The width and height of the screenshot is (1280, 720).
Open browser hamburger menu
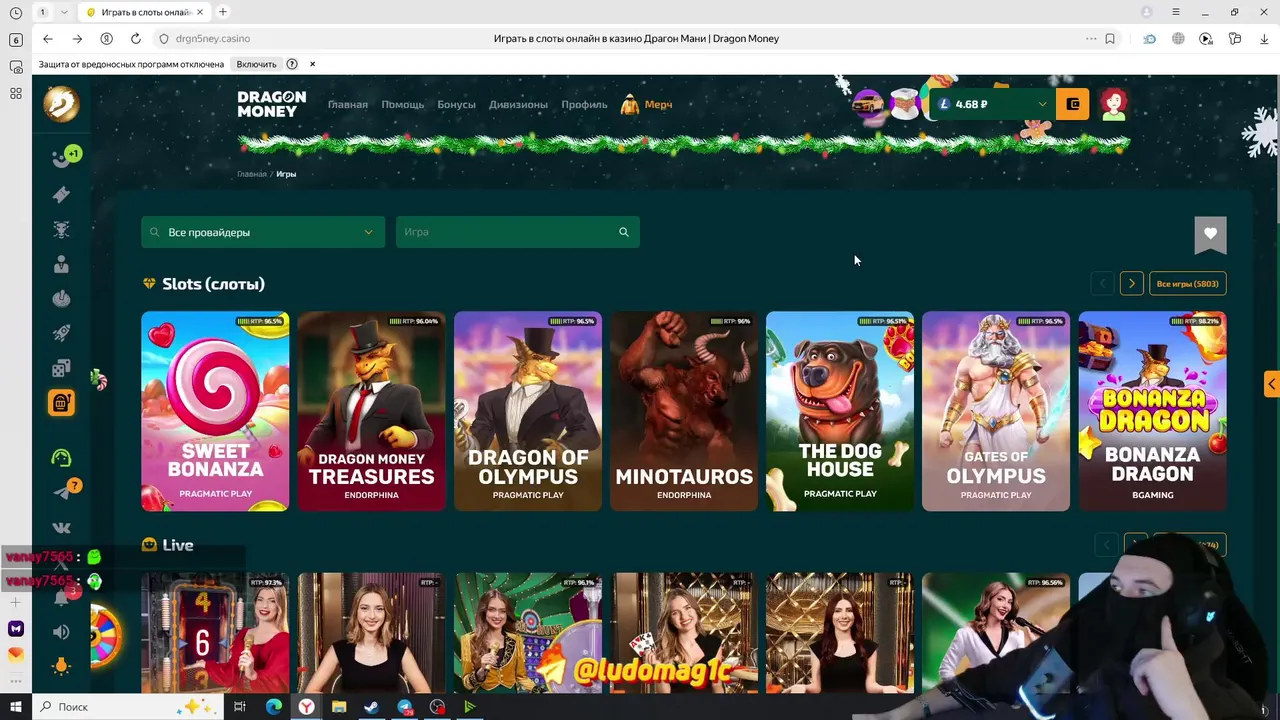point(1176,12)
